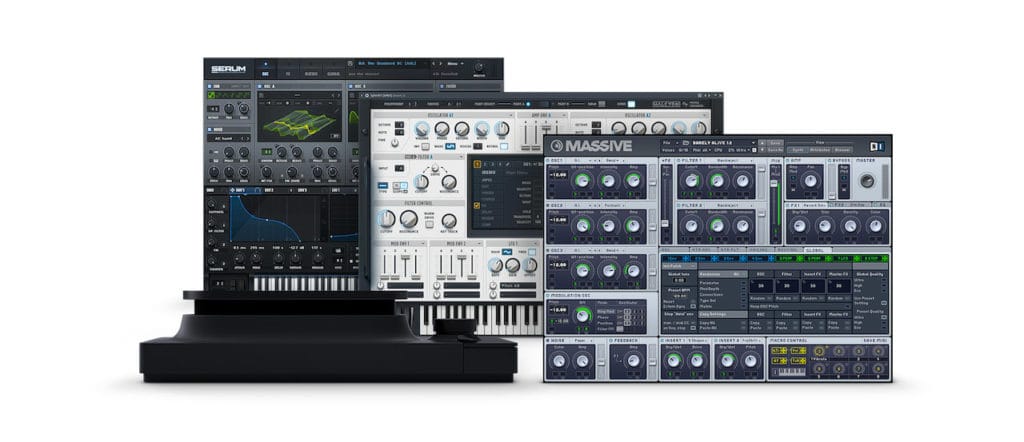Screen dimensions: 1024x442
Task: Open the Noise type dropdown in Massive
Action: pyautogui.click(x=583, y=340)
